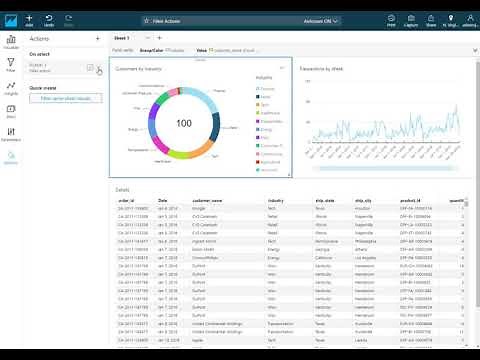Click the Energy blue legend swatch

[x=258, y=129]
